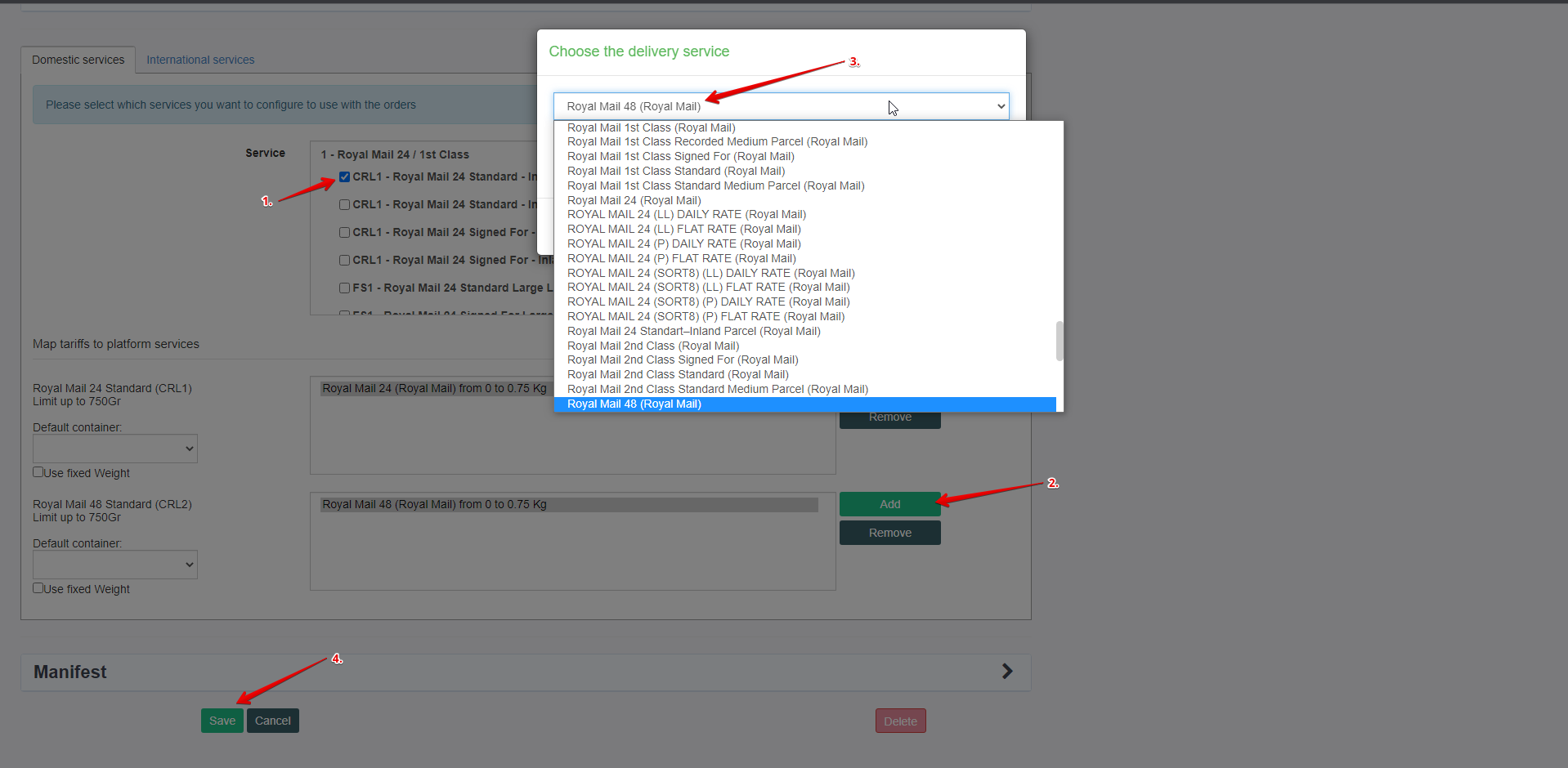Choose Royal Mail 2nd Class Signed For option
This screenshot has height=768, width=1568.
pos(683,359)
